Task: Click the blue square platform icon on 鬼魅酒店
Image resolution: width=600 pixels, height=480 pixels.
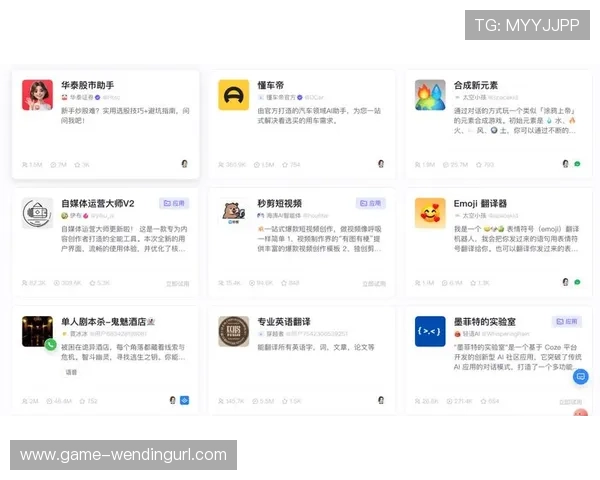Action: (x=184, y=400)
